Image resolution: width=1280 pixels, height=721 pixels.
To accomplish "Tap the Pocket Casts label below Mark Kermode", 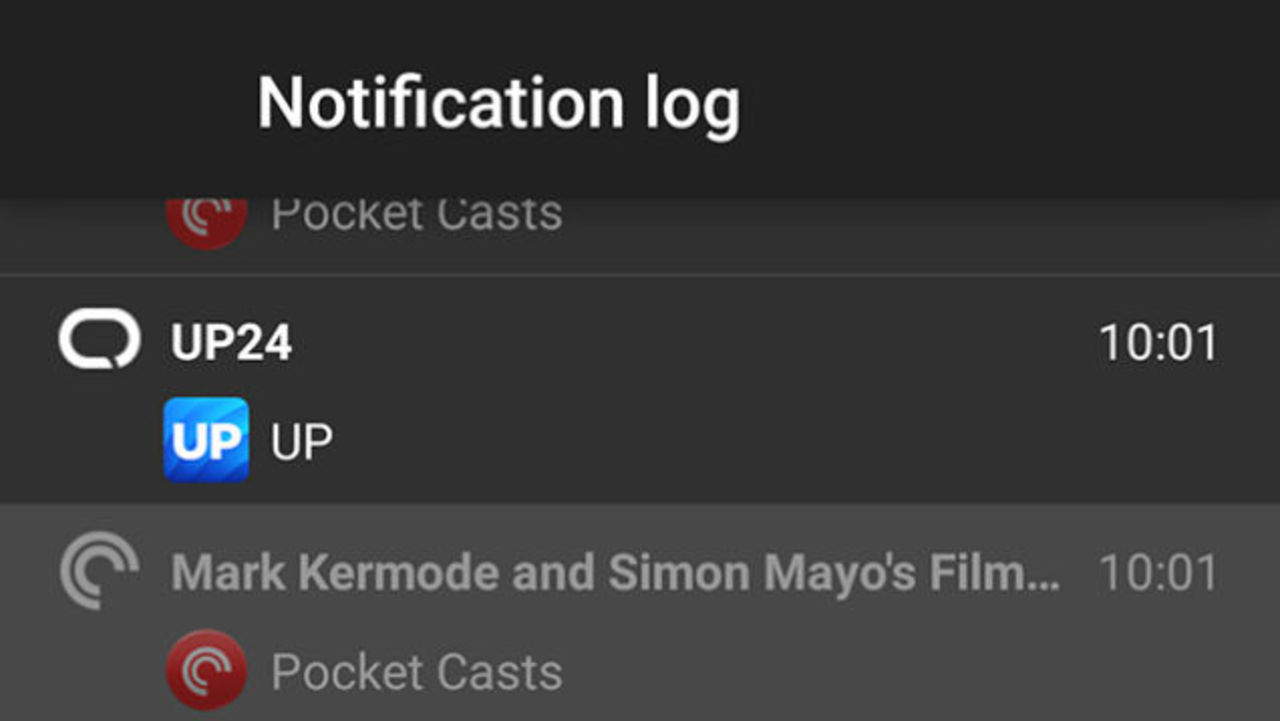I will pyautogui.click(x=416, y=671).
